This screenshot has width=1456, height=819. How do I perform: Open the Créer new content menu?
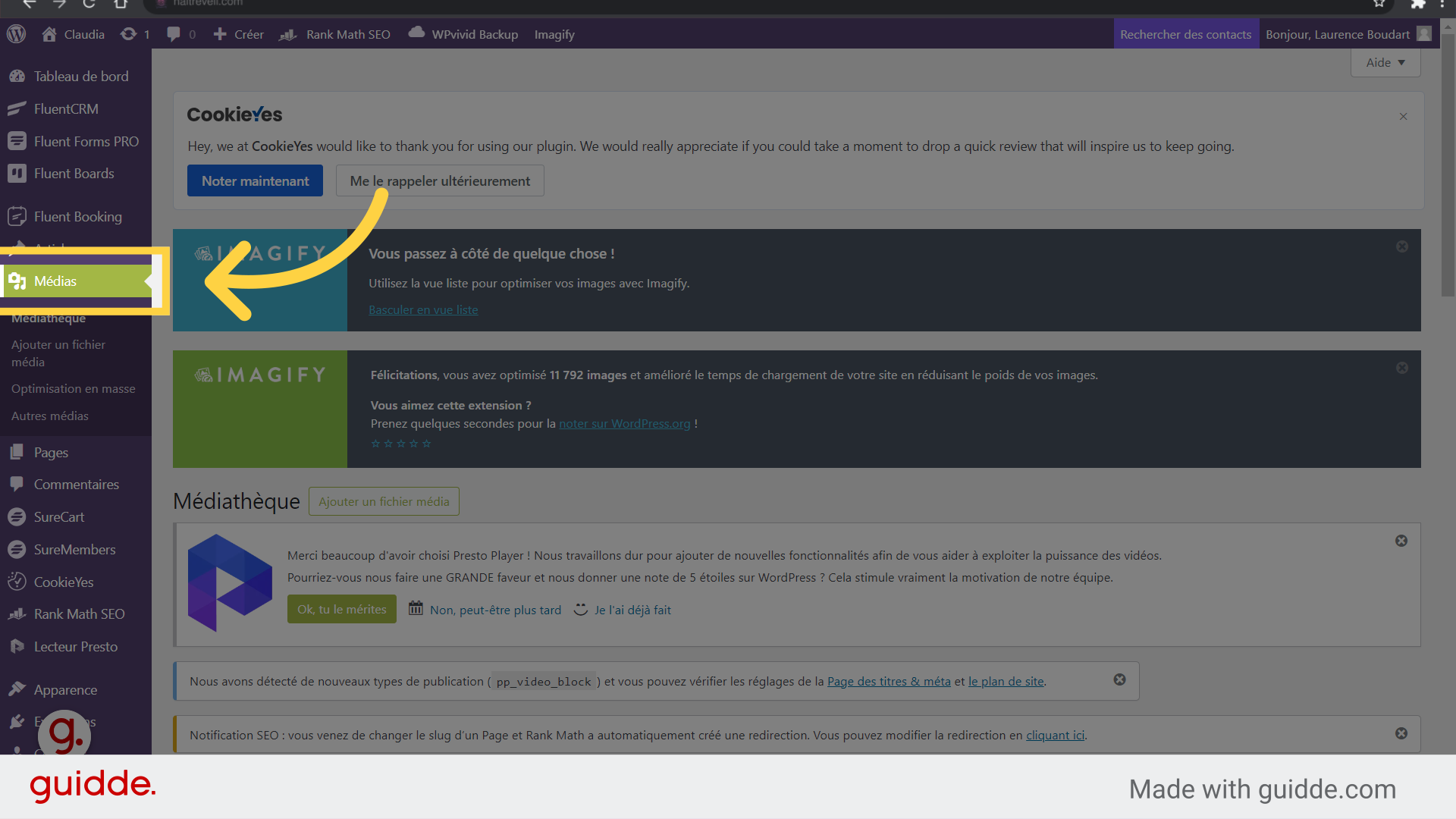tap(239, 34)
